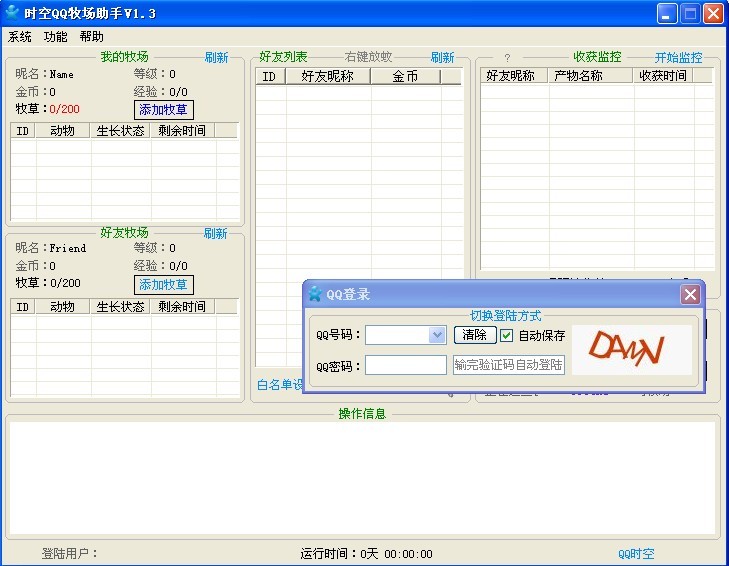The width and height of the screenshot is (729, 566).
Task: Click 好友昵称 column header in 好友列表
Action: point(328,76)
